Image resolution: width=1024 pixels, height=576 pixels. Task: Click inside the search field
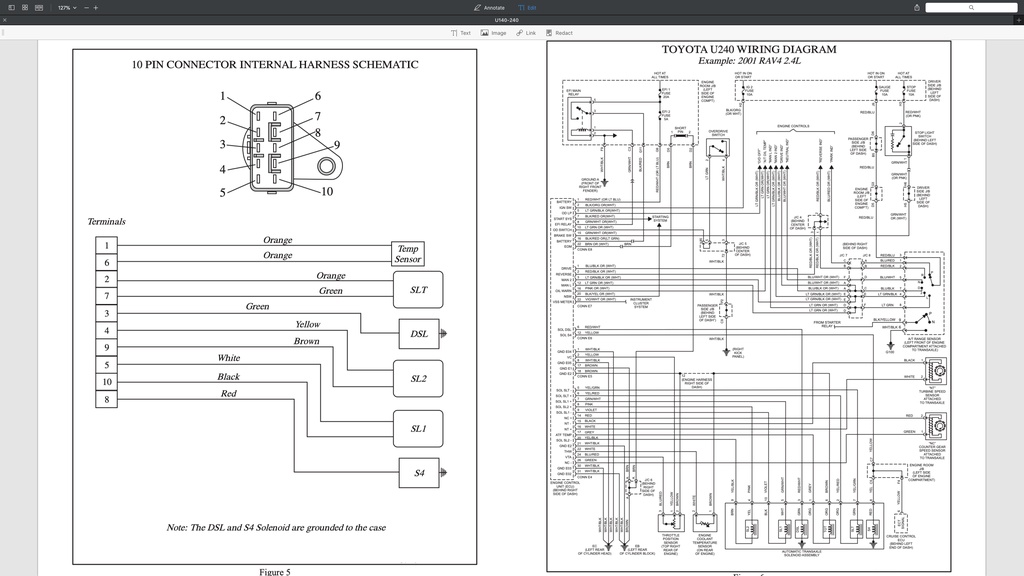970,7
